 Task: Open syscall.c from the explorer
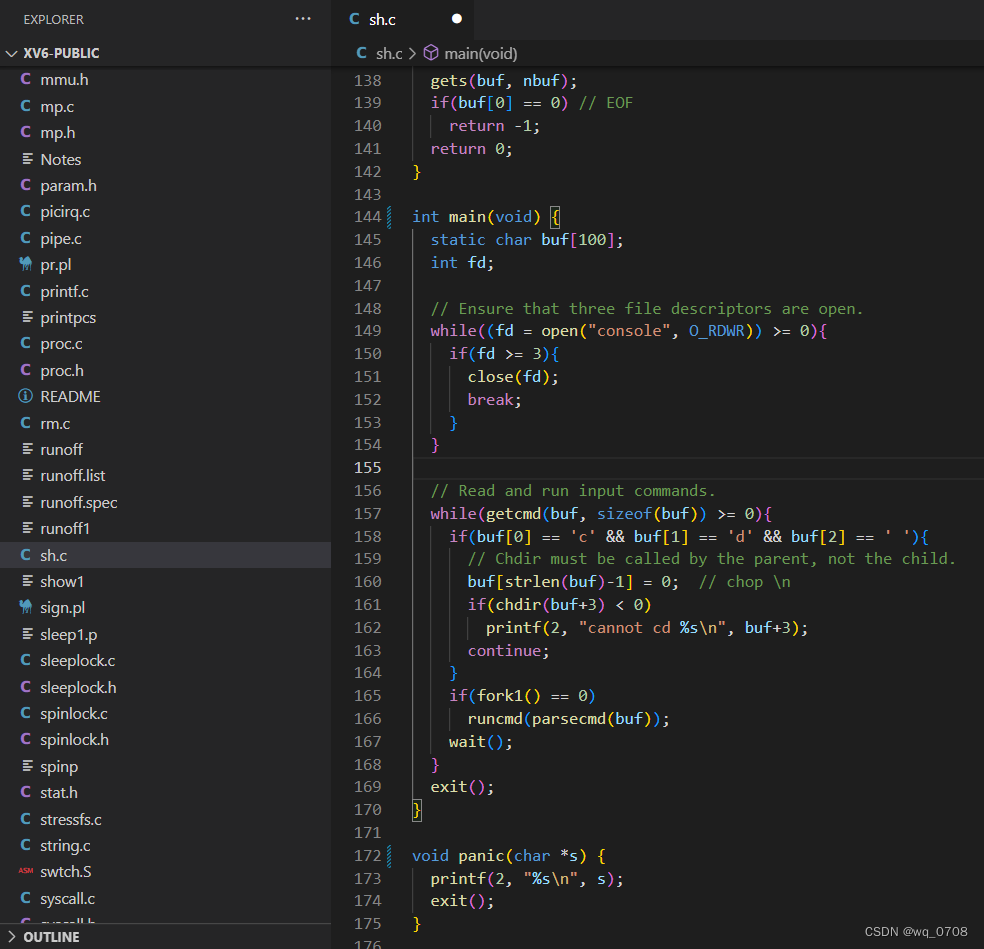coord(67,899)
